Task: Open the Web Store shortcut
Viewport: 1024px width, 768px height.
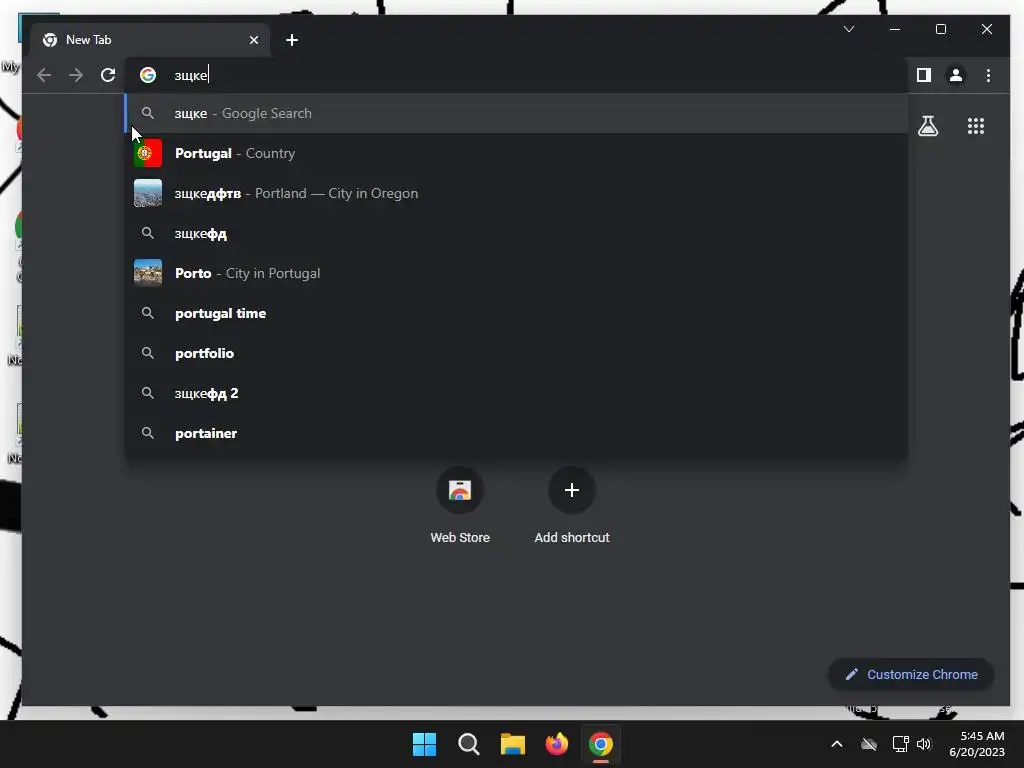Action: (x=460, y=505)
